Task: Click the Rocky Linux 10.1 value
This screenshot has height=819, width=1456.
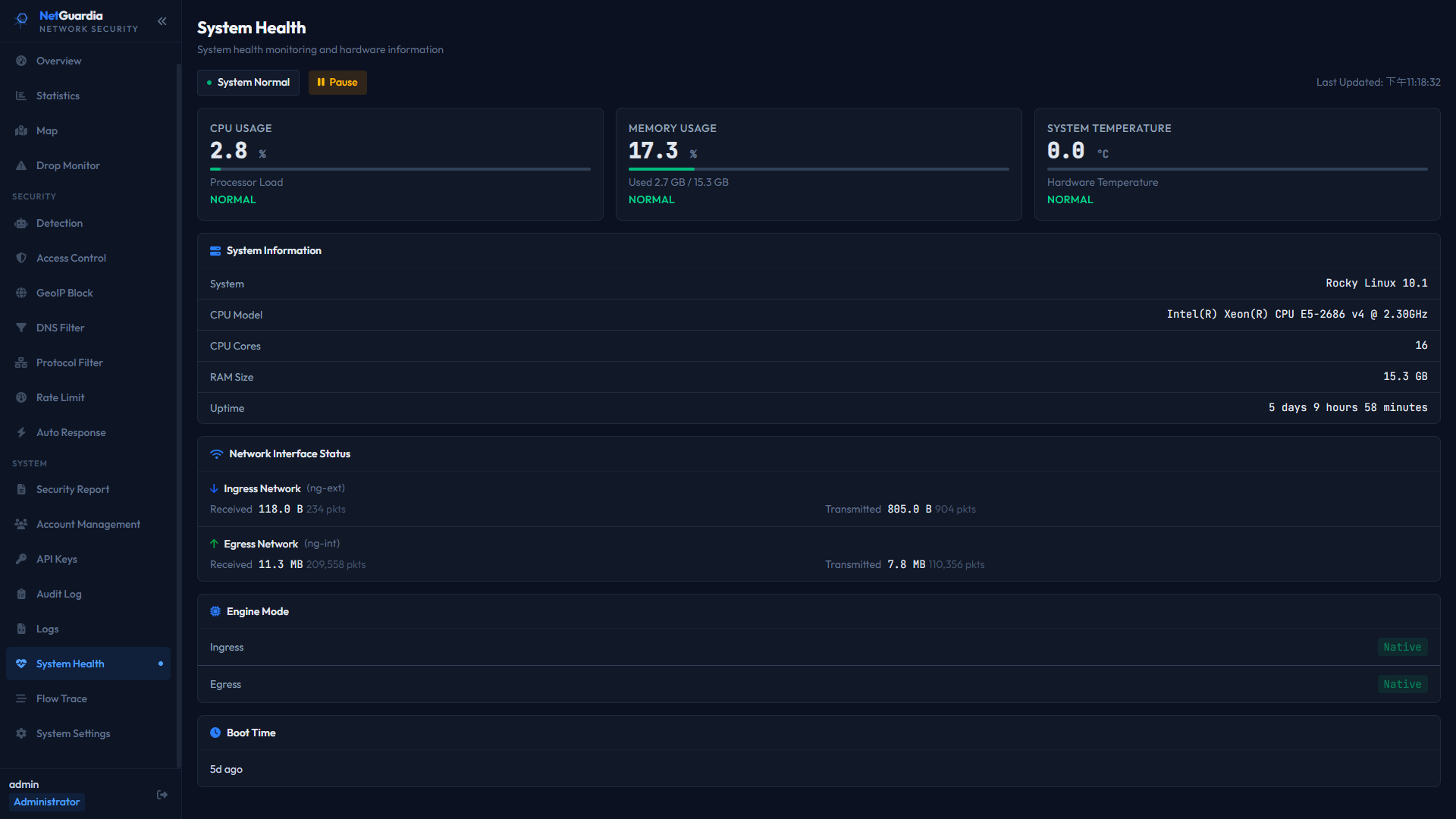Action: click(1376, 283)
